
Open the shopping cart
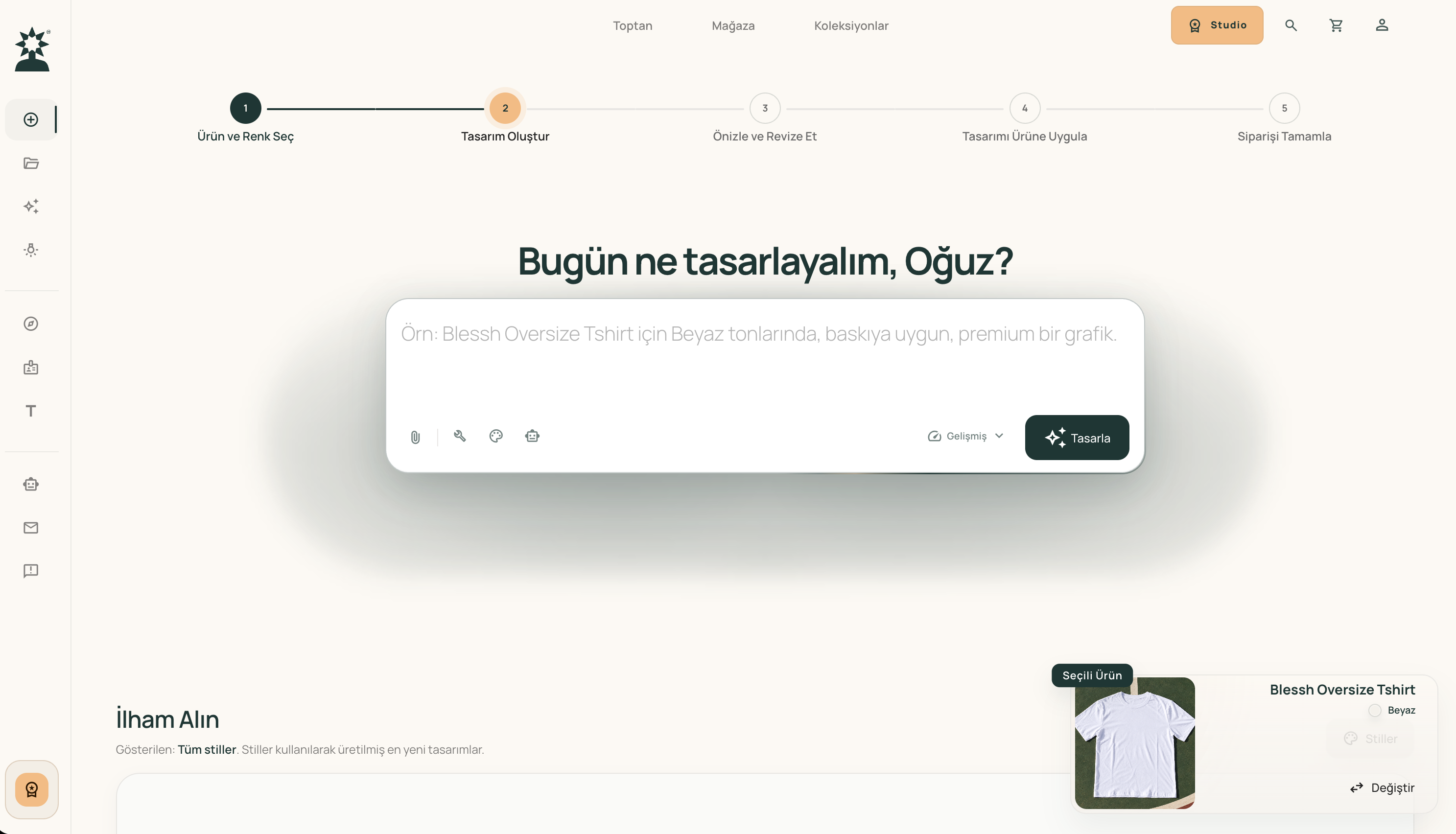(x=1336, y=25)
